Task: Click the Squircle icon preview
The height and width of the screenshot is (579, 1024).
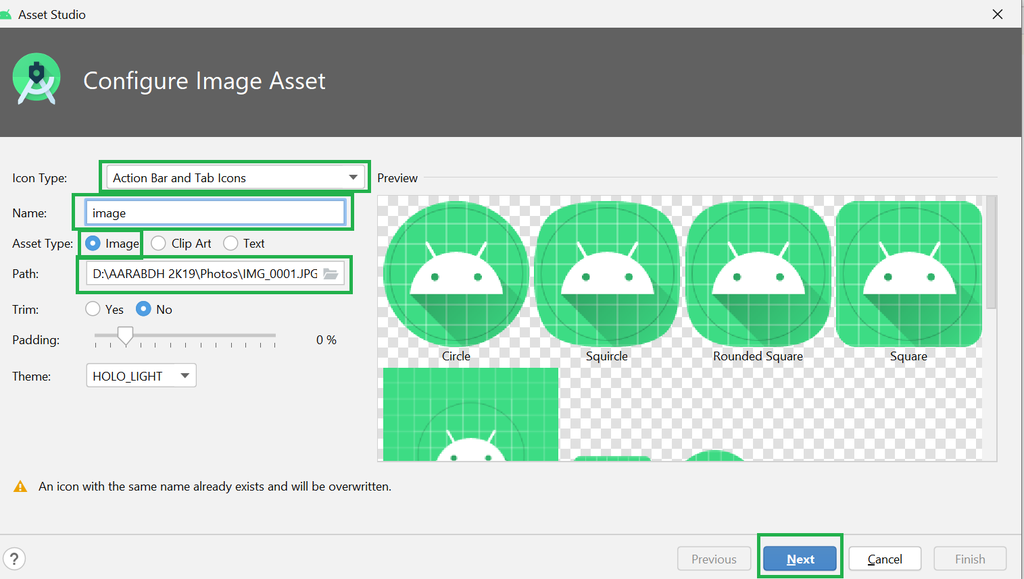Action: click(607, 274)
